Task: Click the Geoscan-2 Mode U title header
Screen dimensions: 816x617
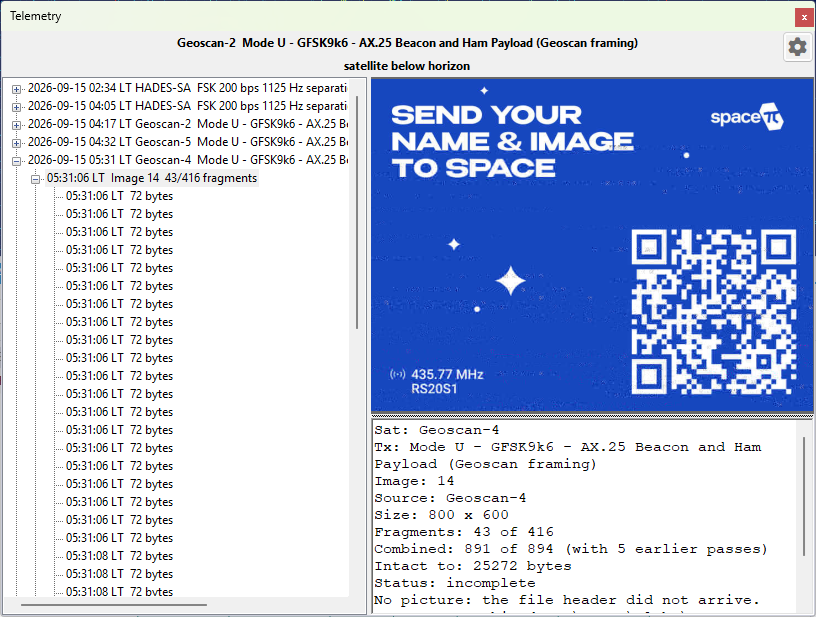Action: coord(407,43)
